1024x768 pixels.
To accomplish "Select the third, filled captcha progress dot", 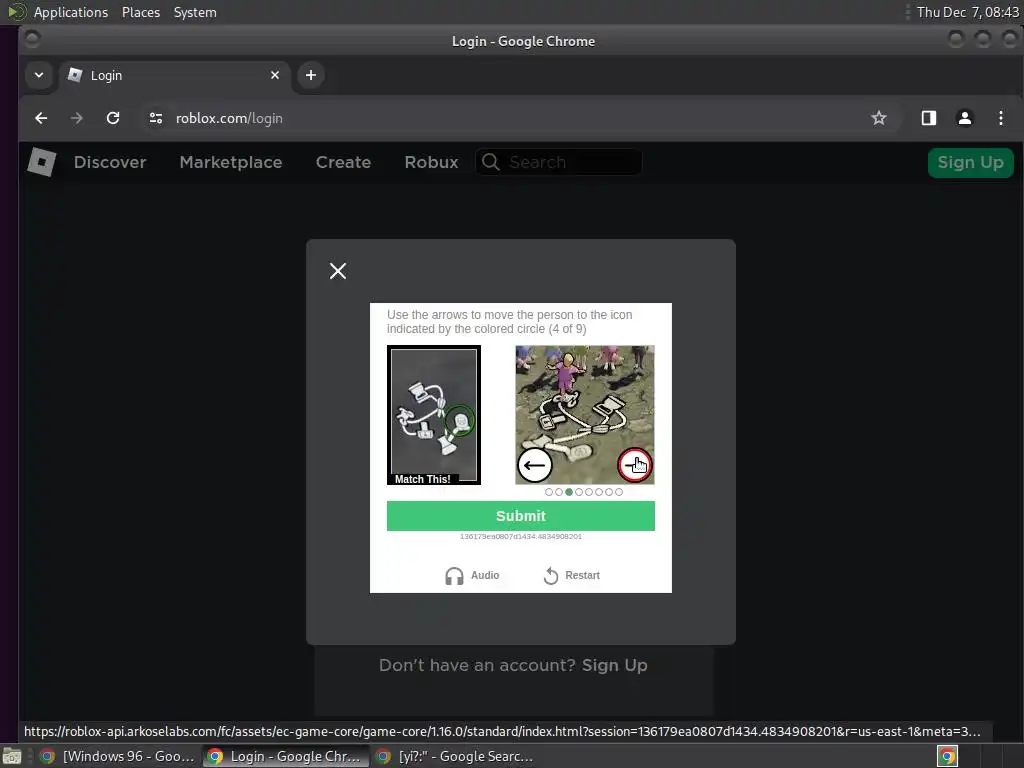I will [569, 492].
